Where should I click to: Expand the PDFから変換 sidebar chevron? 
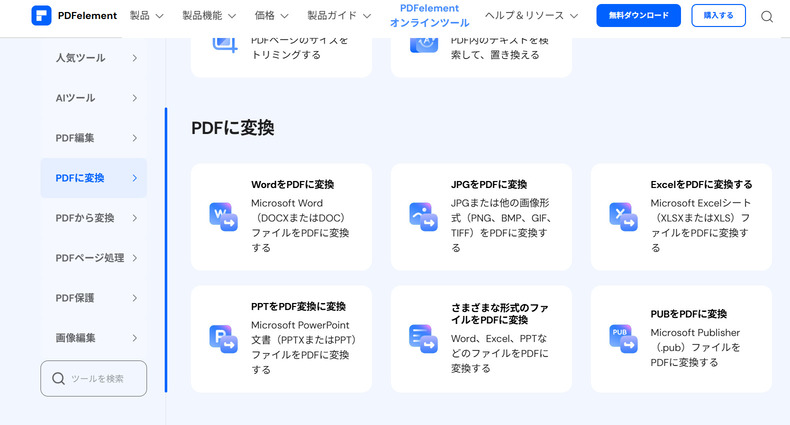135,218
